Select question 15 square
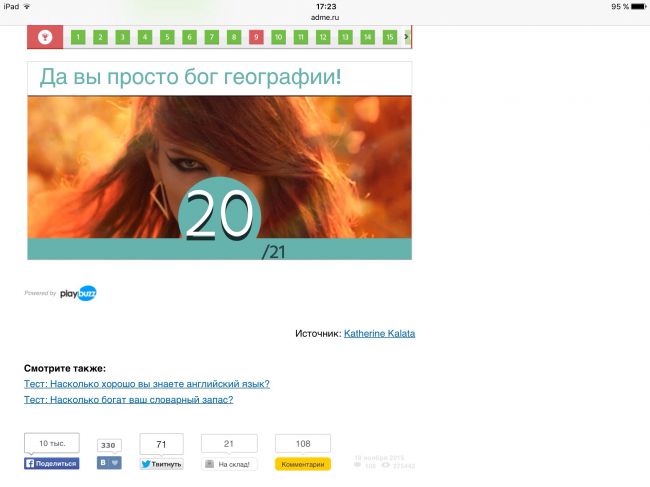Image resolution: width=650 pixels, height=487 pixels. [389, 37]
